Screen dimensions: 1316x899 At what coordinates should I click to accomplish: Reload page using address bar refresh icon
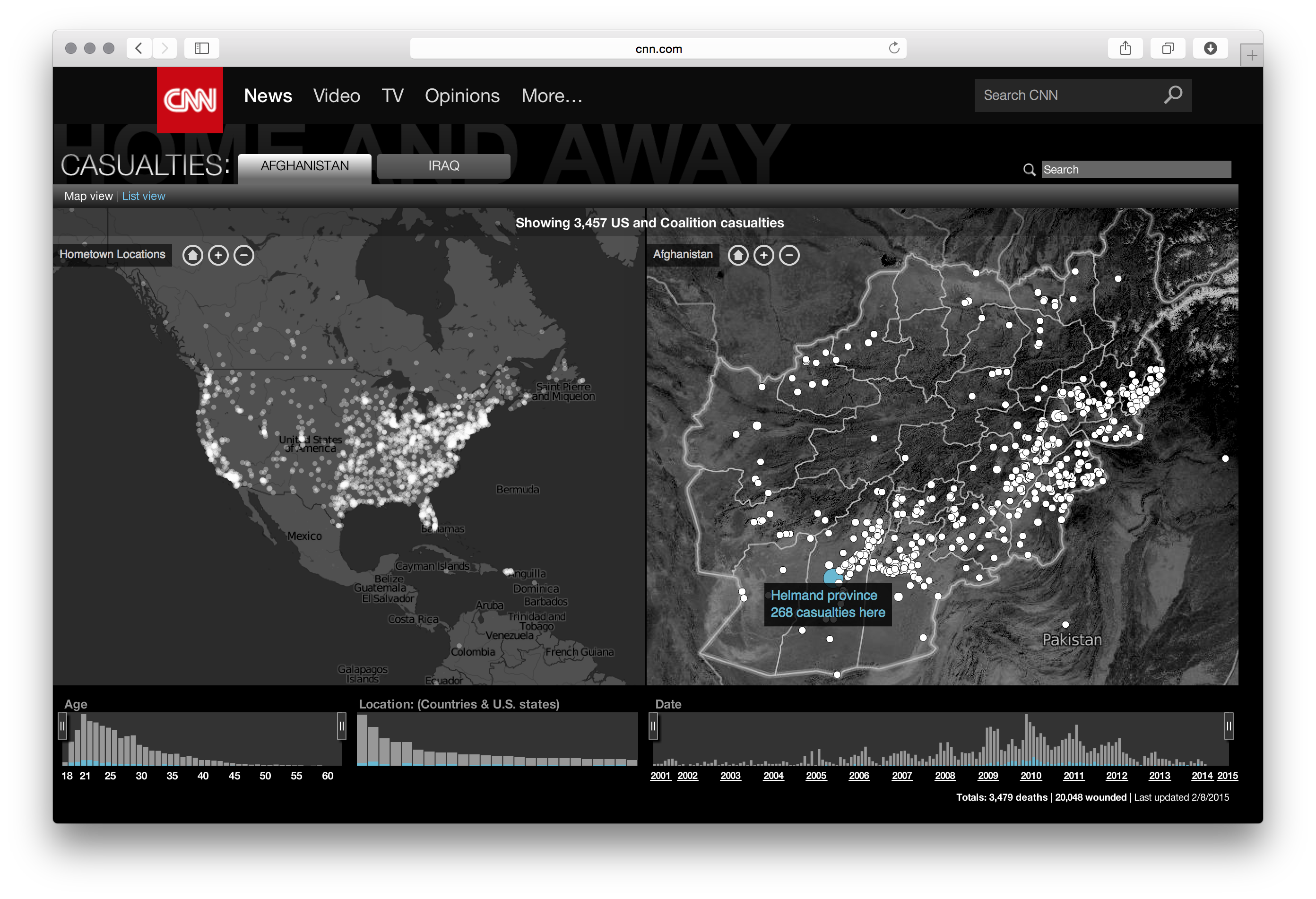(893, 48)
